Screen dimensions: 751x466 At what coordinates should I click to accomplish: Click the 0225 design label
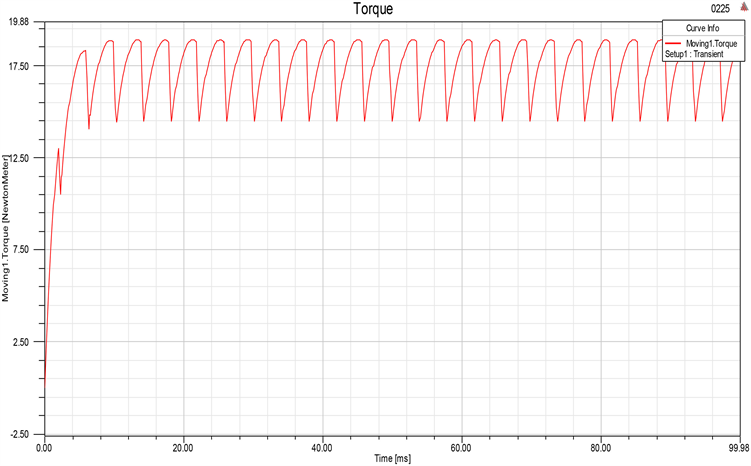tap(719, 7)
